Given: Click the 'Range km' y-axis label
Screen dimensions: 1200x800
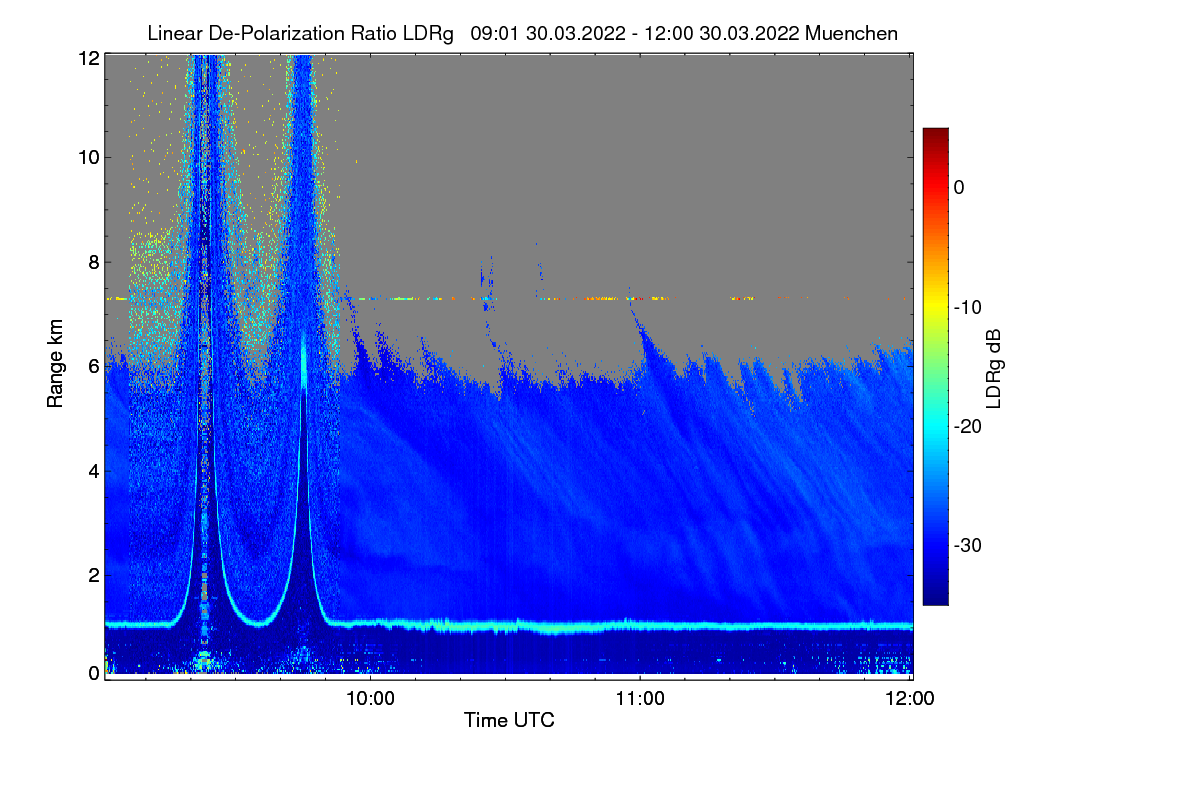Looking at the screenshot, I should click(x=55, y=364).
